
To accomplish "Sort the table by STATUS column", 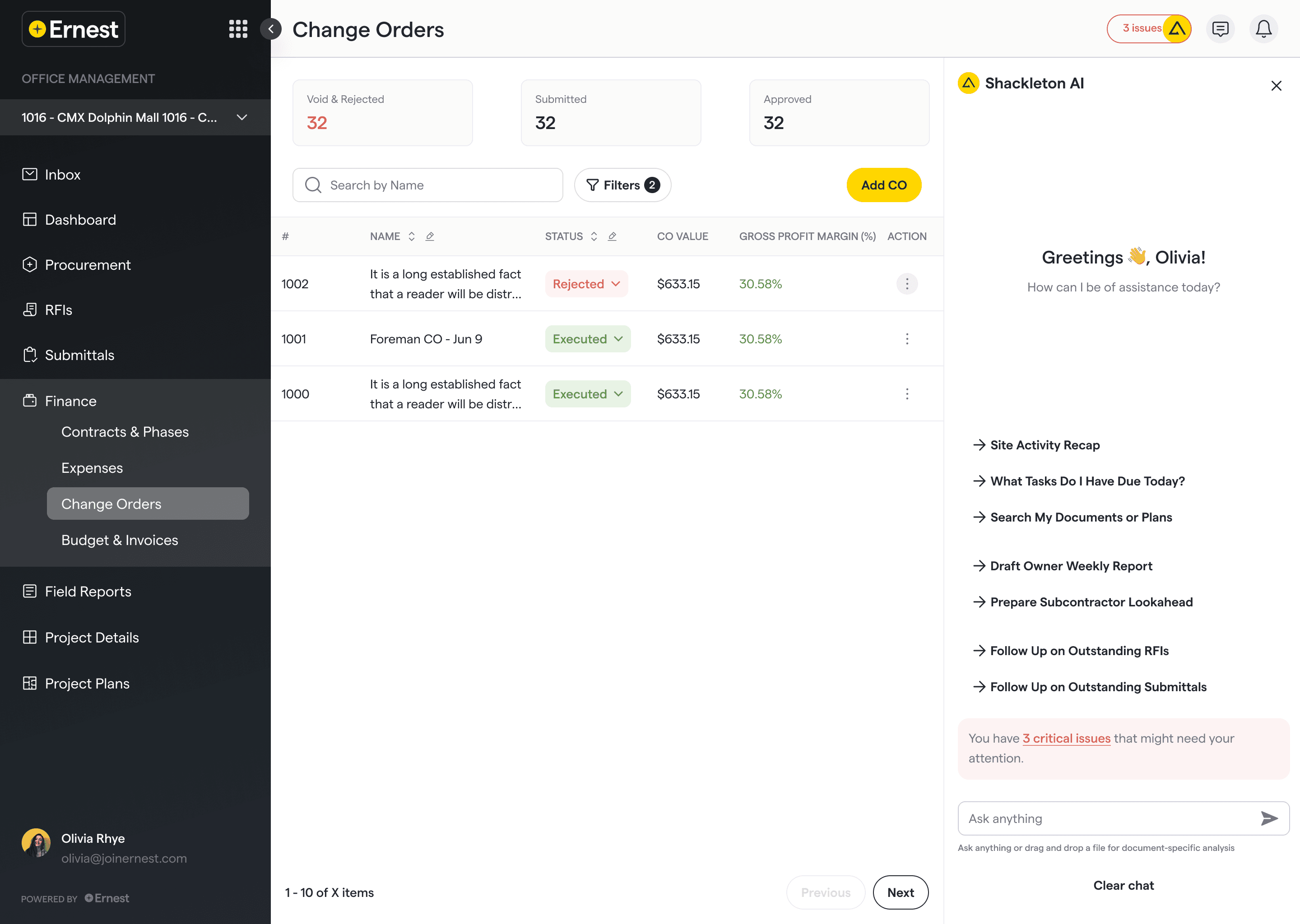I will (594, 236).
